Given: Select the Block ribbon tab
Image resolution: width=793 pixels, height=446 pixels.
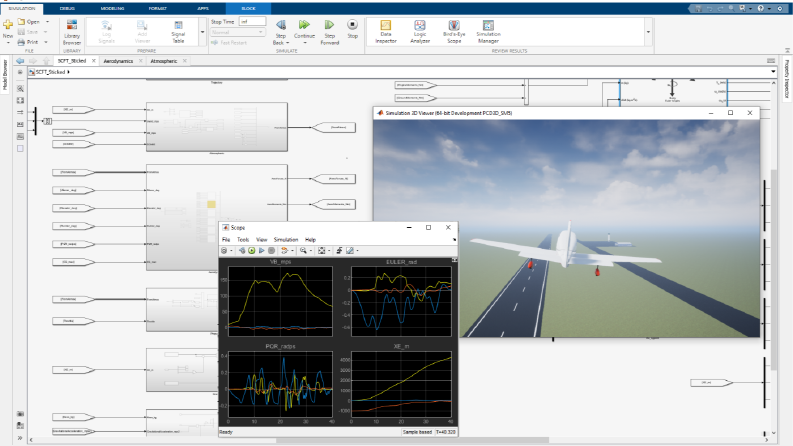Looking at the screenshot, I should 248,9.
